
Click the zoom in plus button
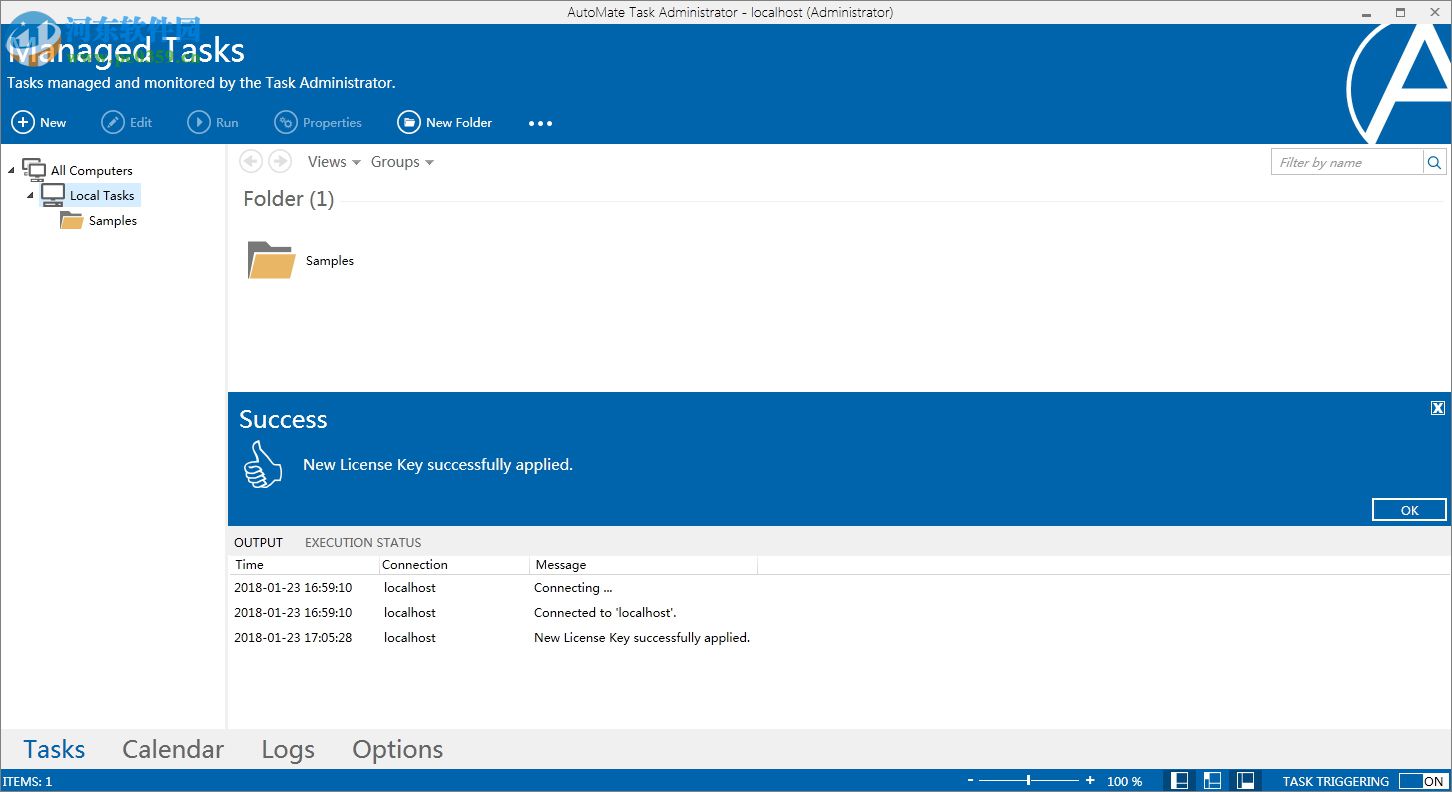(1090, 781)
